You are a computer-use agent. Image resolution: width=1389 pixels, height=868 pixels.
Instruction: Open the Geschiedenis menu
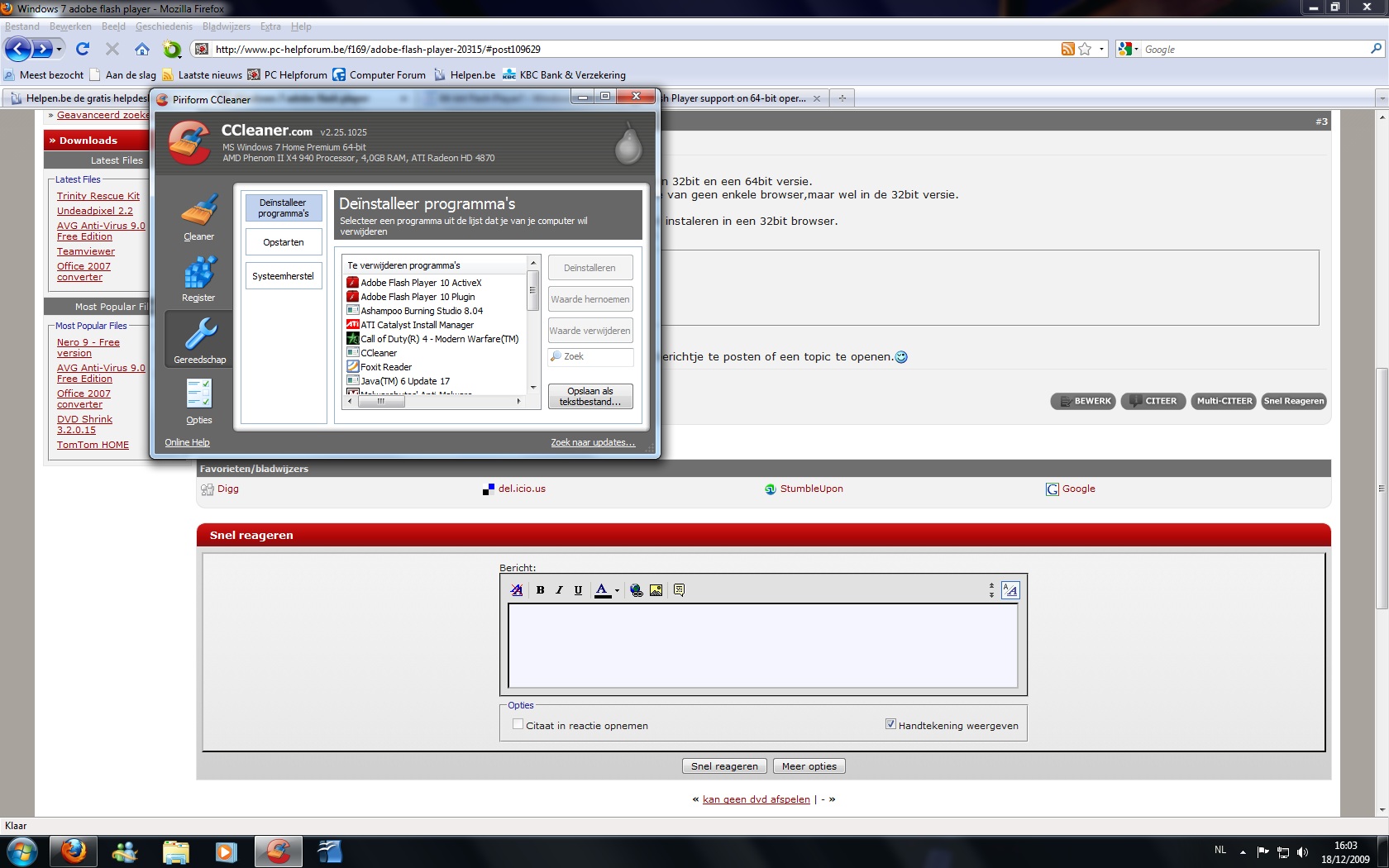pos(164,26)
